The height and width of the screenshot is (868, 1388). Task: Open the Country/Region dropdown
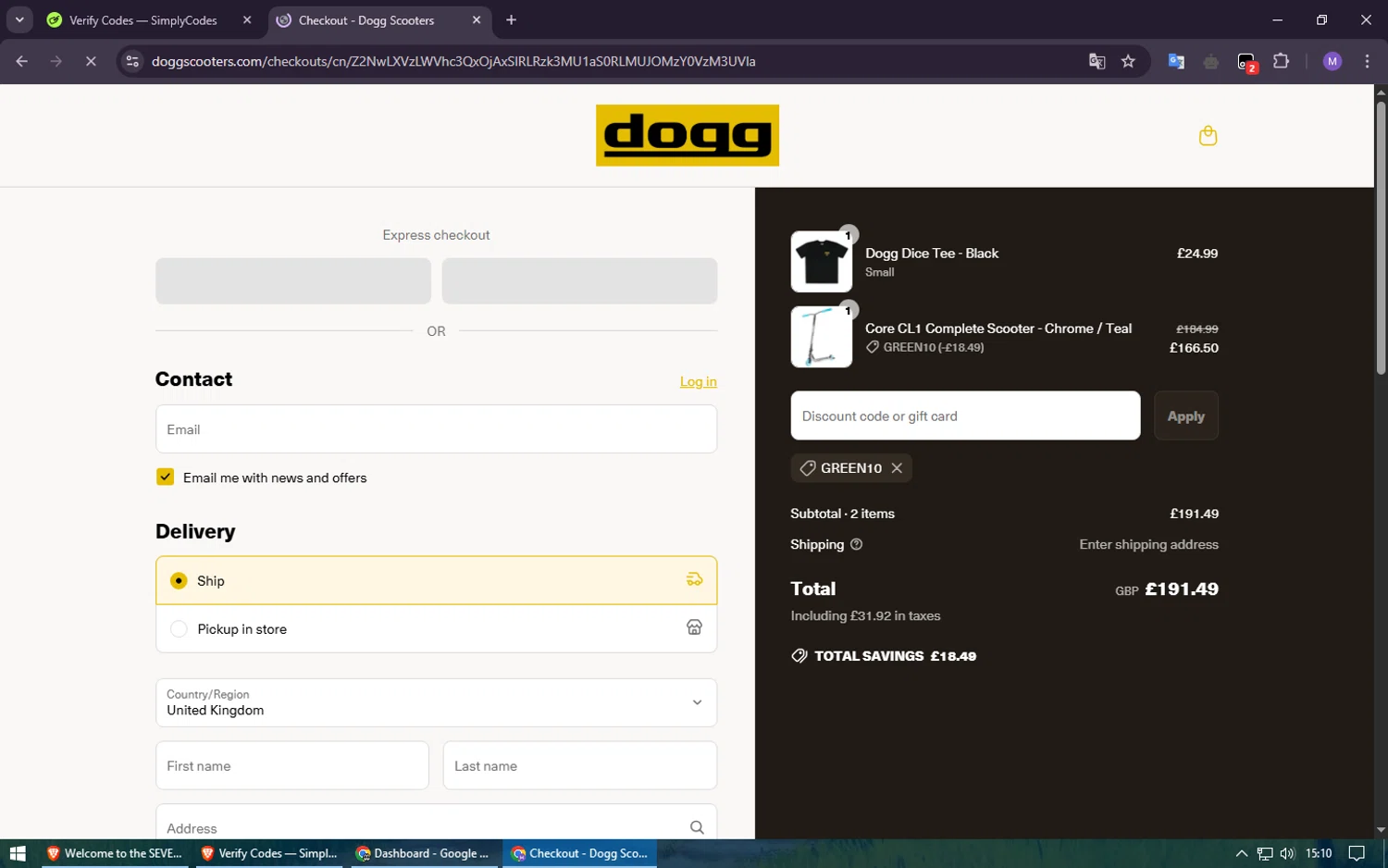(436, 702)
